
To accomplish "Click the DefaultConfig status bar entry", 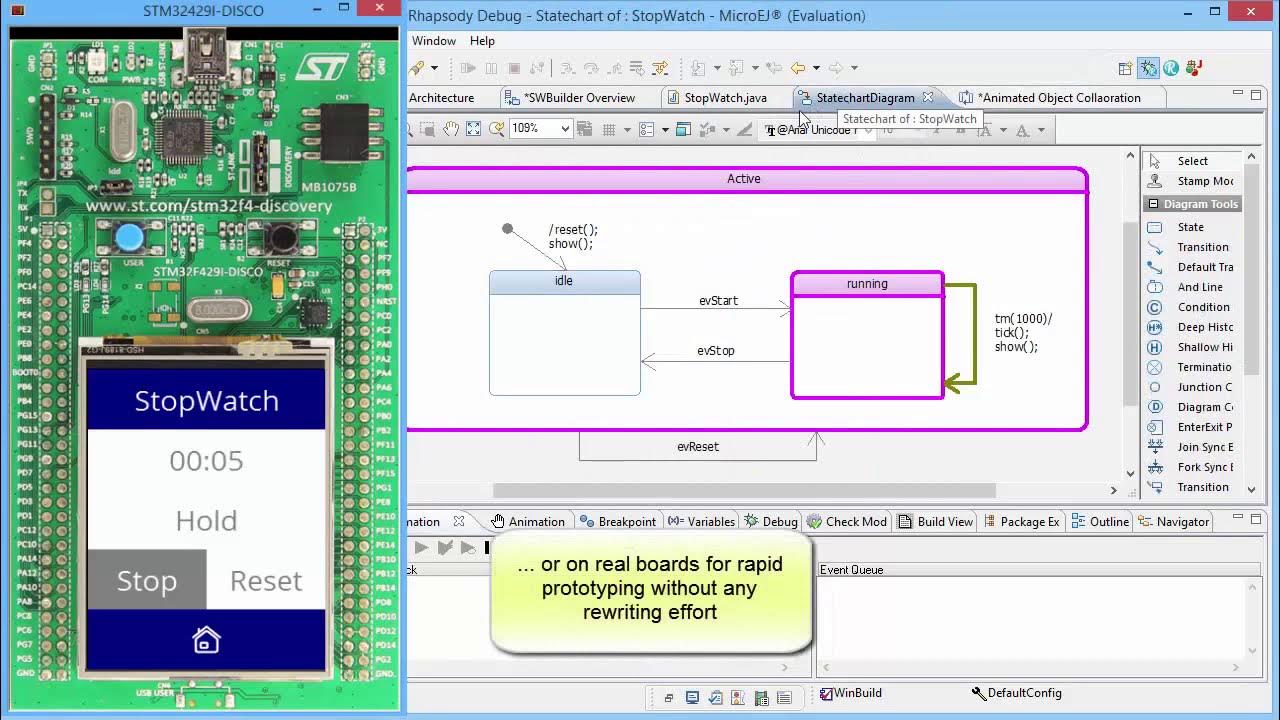I will [x=1016, y=693].
